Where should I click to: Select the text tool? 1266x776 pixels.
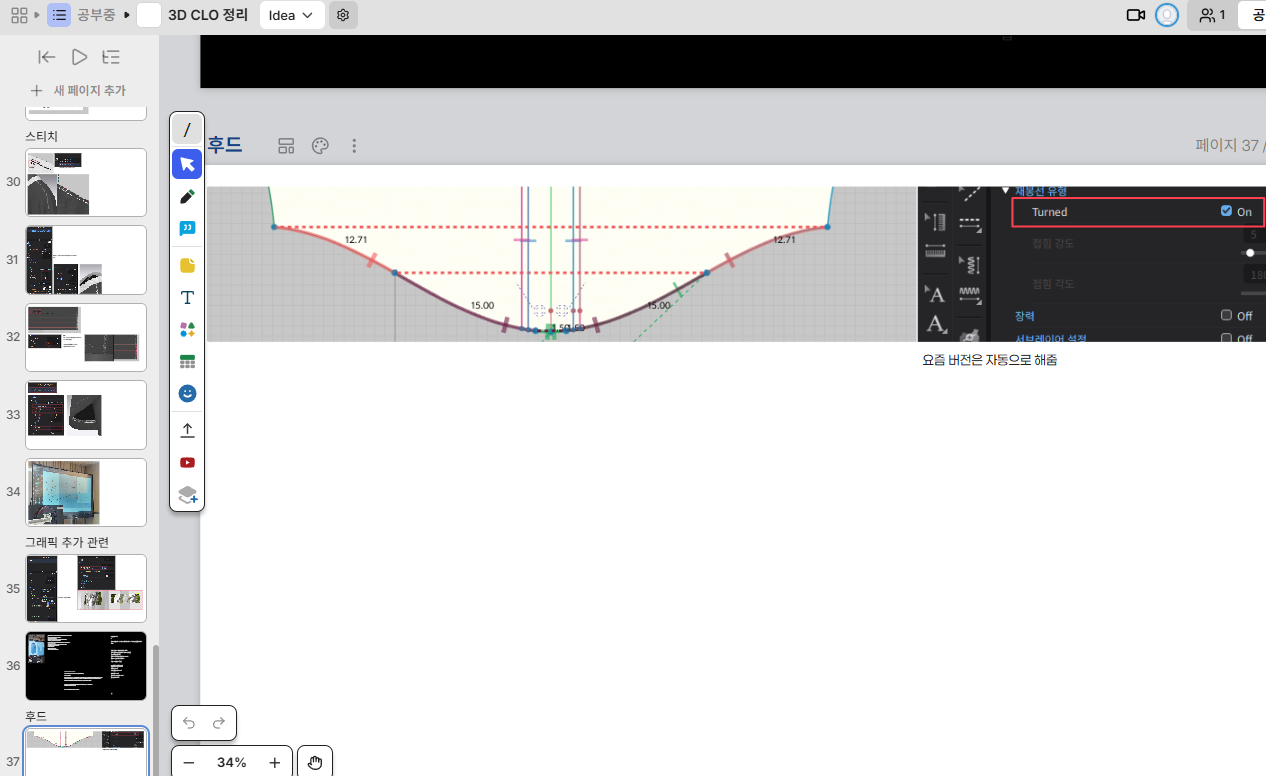tap(187, 298)
